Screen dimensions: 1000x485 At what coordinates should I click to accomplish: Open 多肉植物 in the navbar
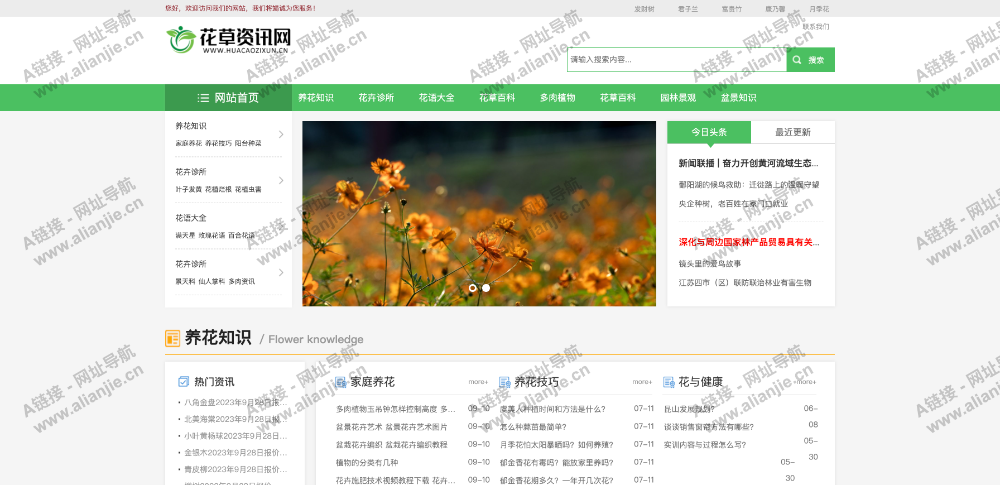point(557,98)
